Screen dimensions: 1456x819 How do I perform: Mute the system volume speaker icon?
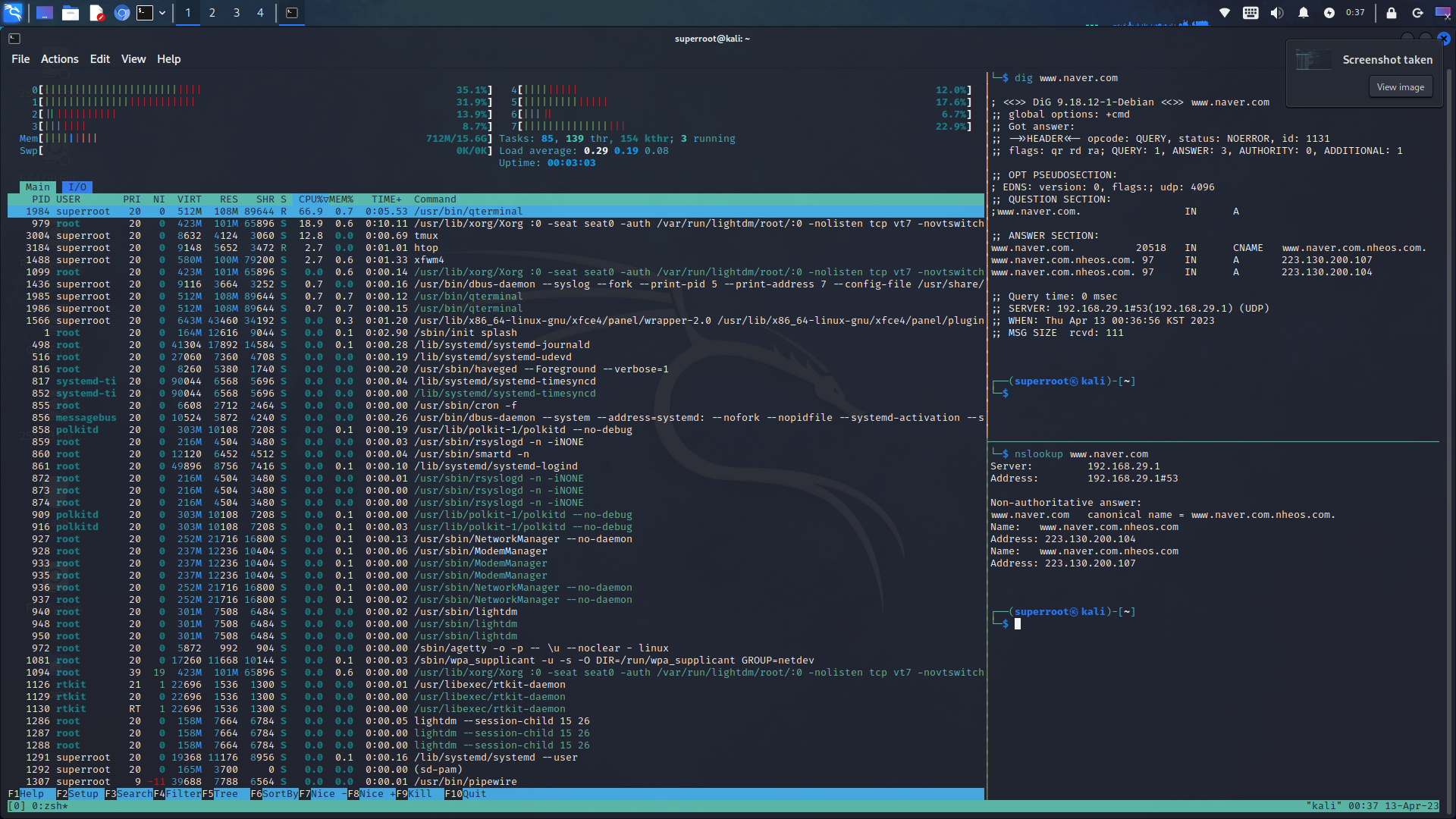click(1276, 13)
